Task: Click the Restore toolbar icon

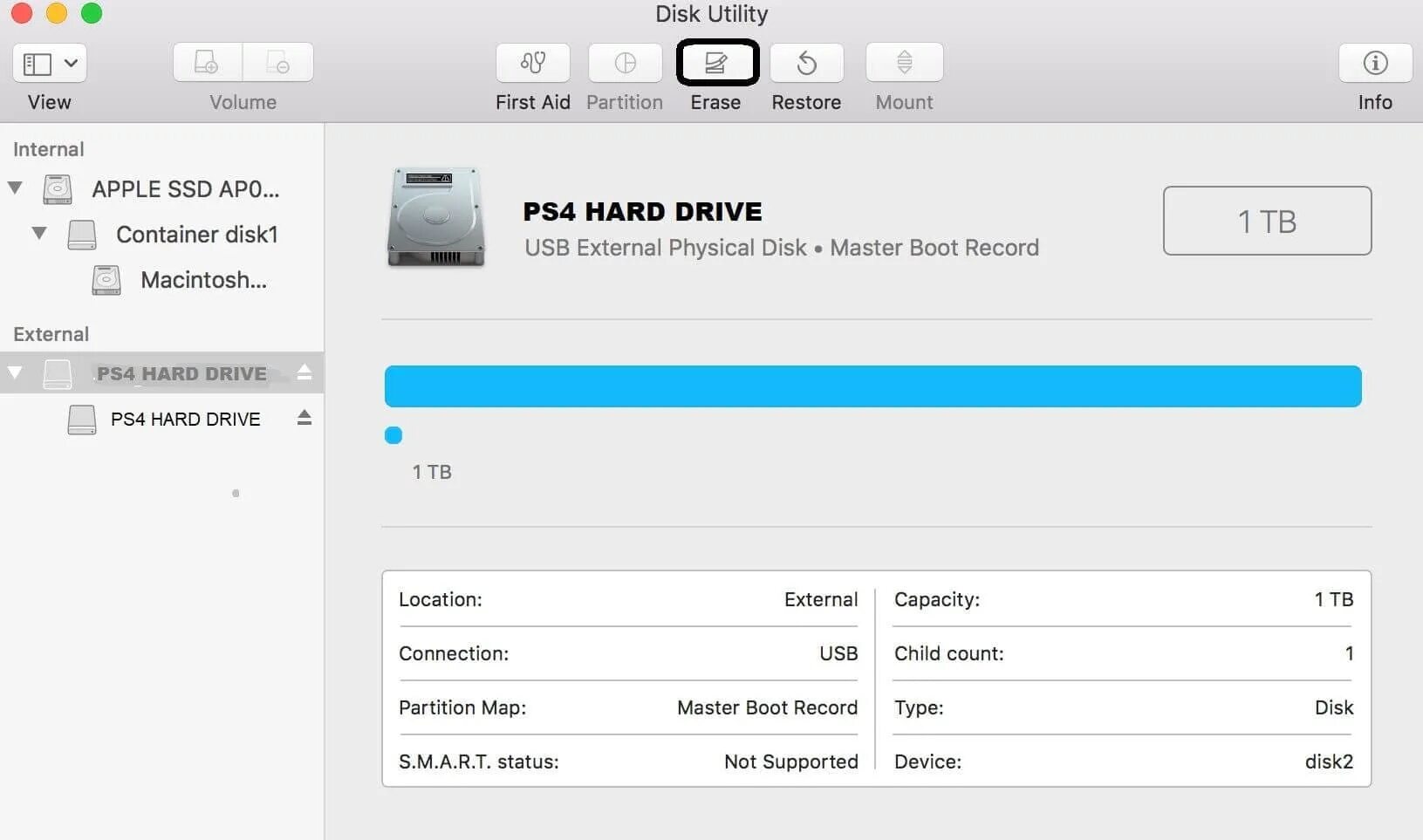Action: pyautogui.click(x=807, y=63)
